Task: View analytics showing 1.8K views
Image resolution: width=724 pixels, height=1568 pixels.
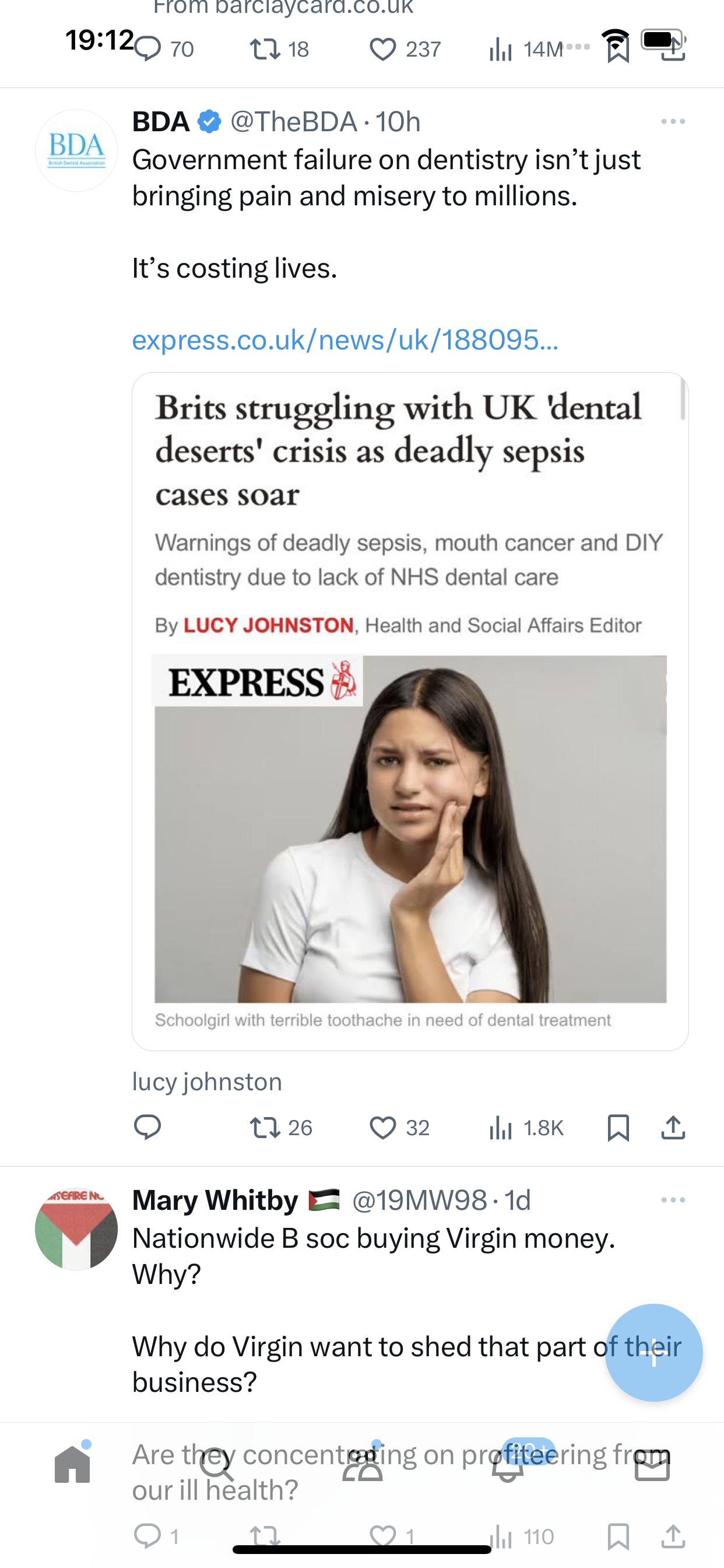Action: pos(526,1128)
